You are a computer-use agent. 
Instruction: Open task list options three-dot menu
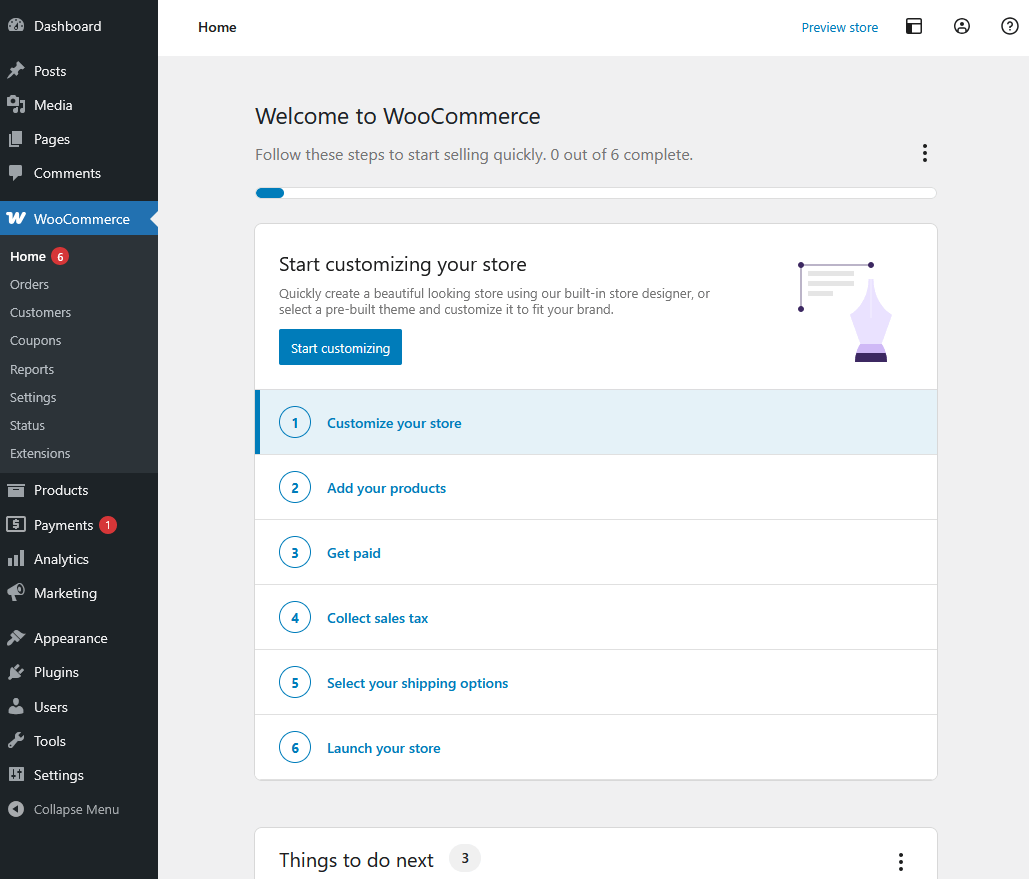pos(925,154)
